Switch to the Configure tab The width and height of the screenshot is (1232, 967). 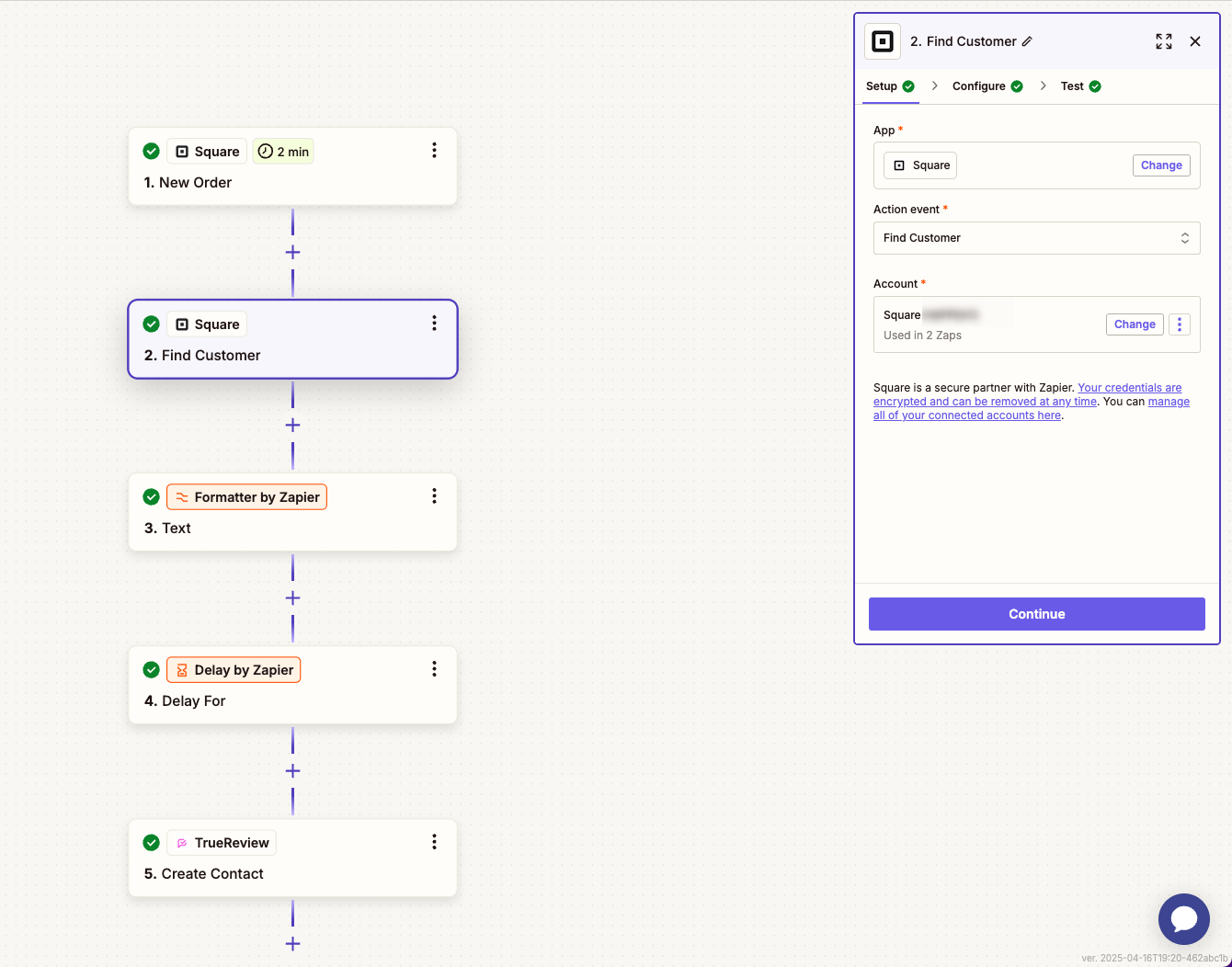[987, 86]
